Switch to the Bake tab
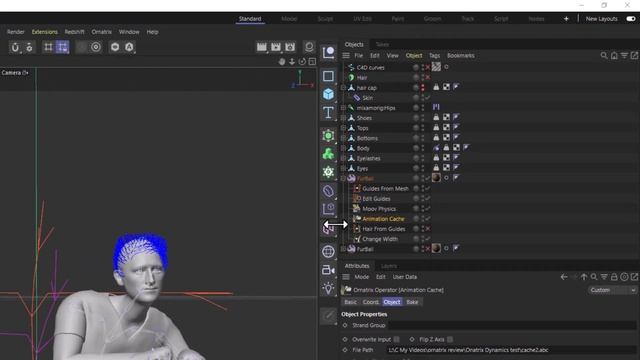The width and height of the screenshot is (640, 360). 412,302
